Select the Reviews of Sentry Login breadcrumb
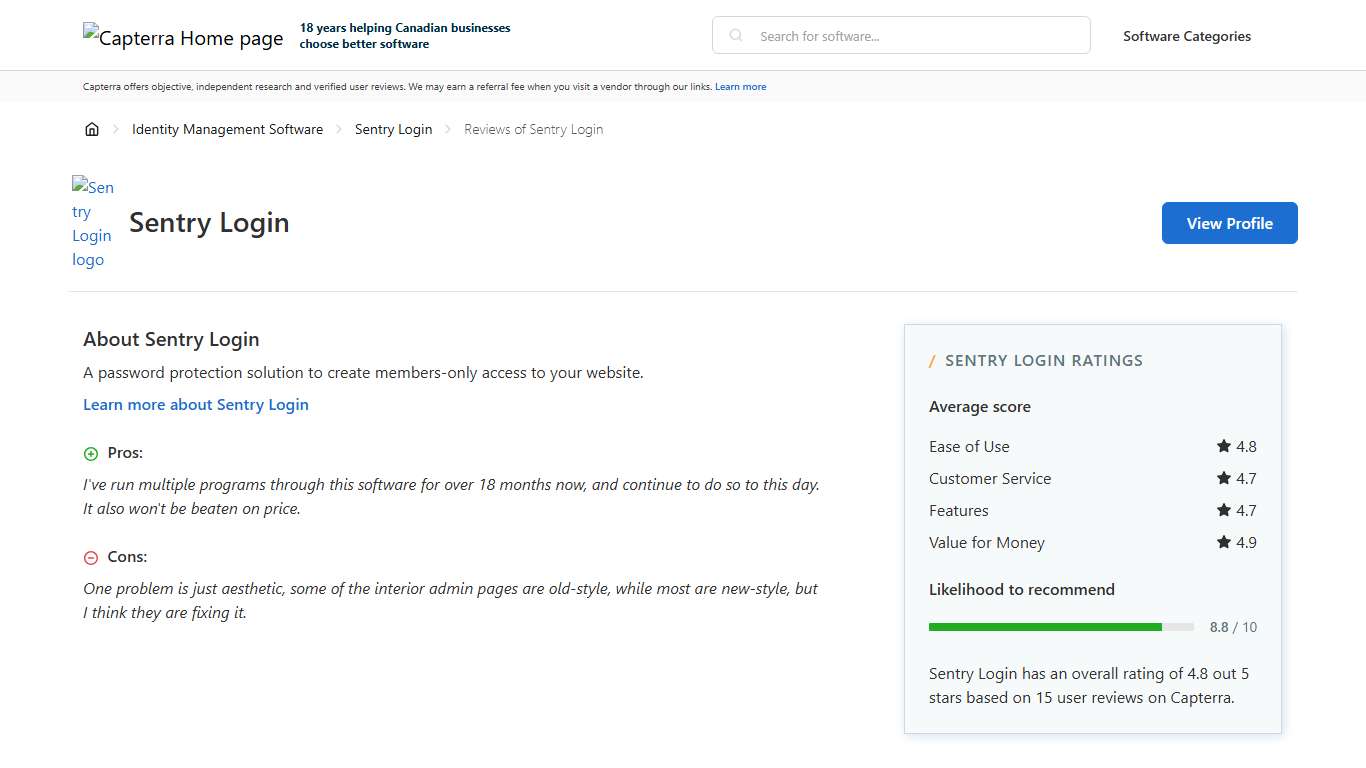The height and width of the screenshot is (768, 1366). [x=533, y=129]
